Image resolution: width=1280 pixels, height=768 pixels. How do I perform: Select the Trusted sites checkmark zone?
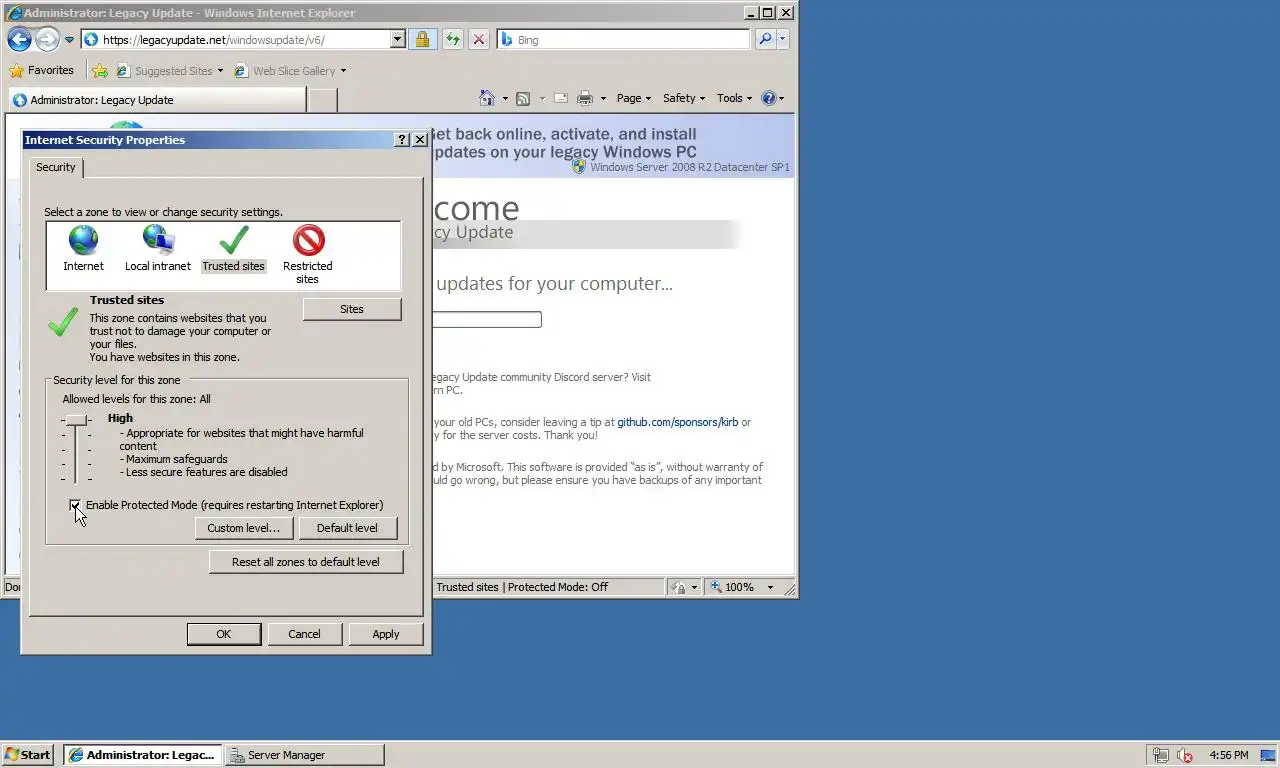click(234, 248)
